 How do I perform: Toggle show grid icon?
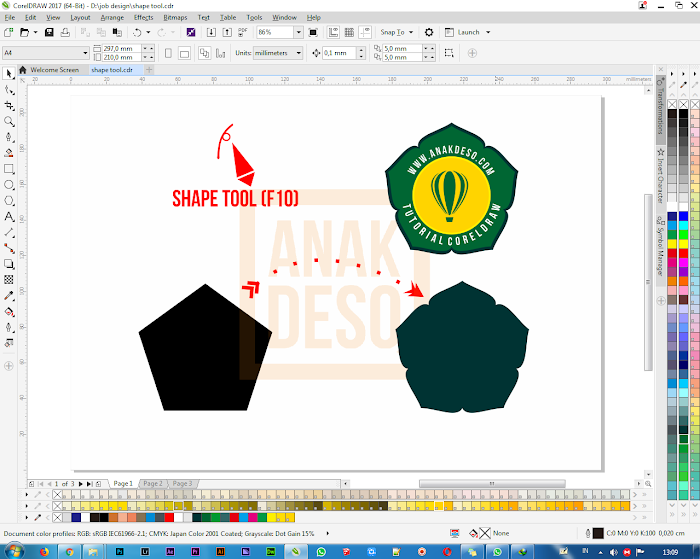(x=350, y=32)
